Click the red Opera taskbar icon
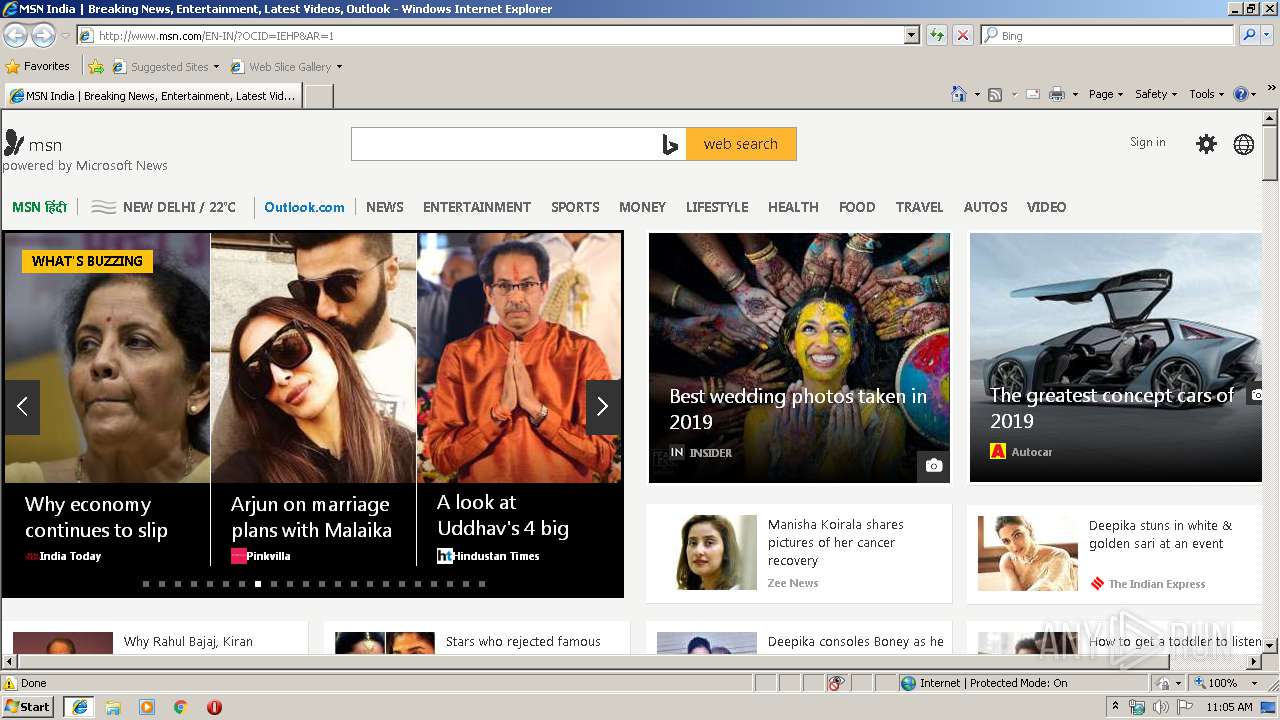The image size is (1280, 720). tap(214, 707)
